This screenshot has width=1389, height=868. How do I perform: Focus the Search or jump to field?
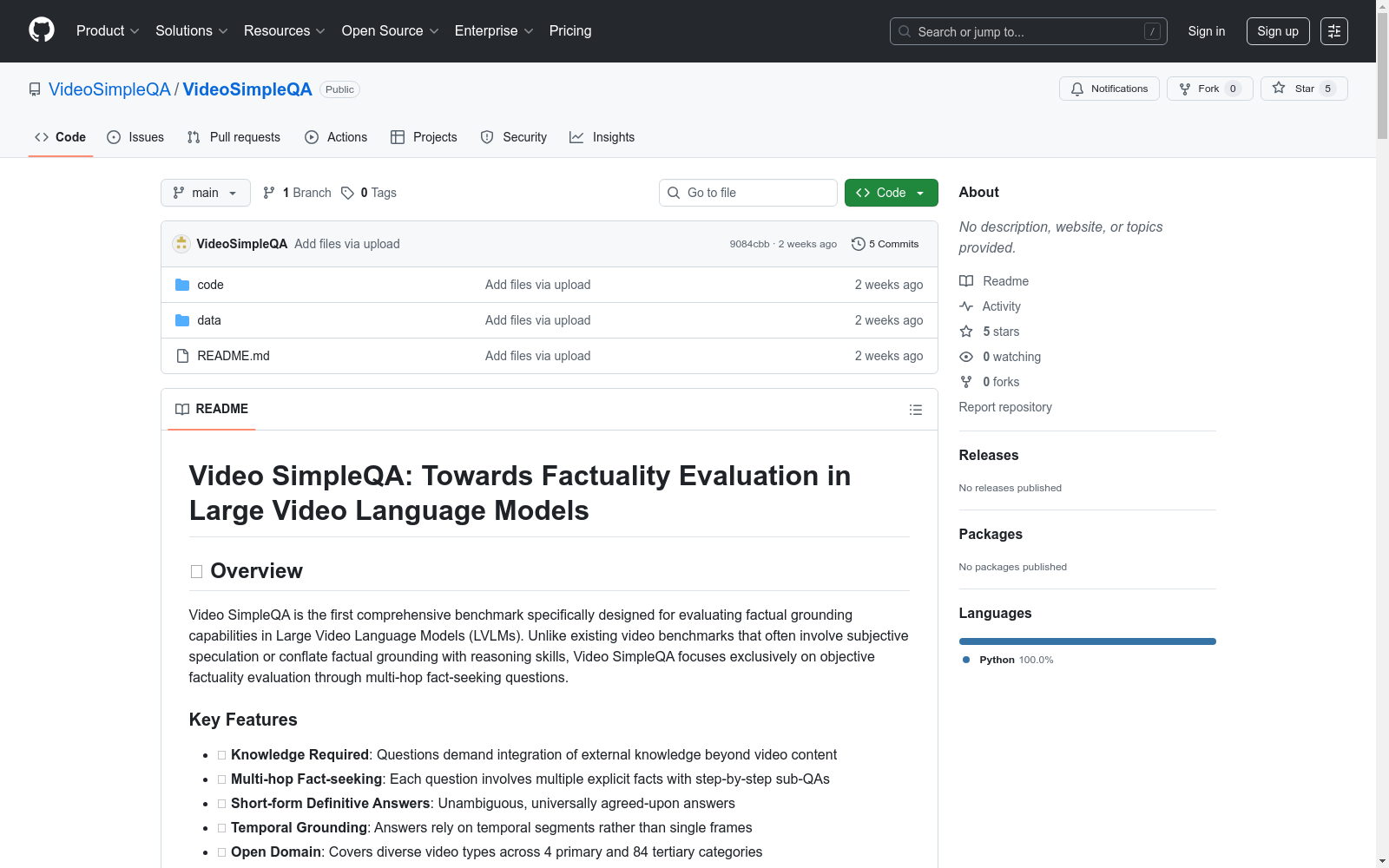click(x=1029, y=31)
